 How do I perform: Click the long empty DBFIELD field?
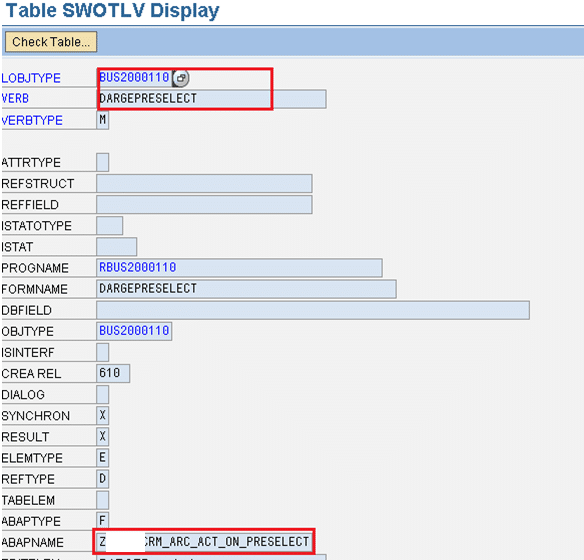(313, 310)
